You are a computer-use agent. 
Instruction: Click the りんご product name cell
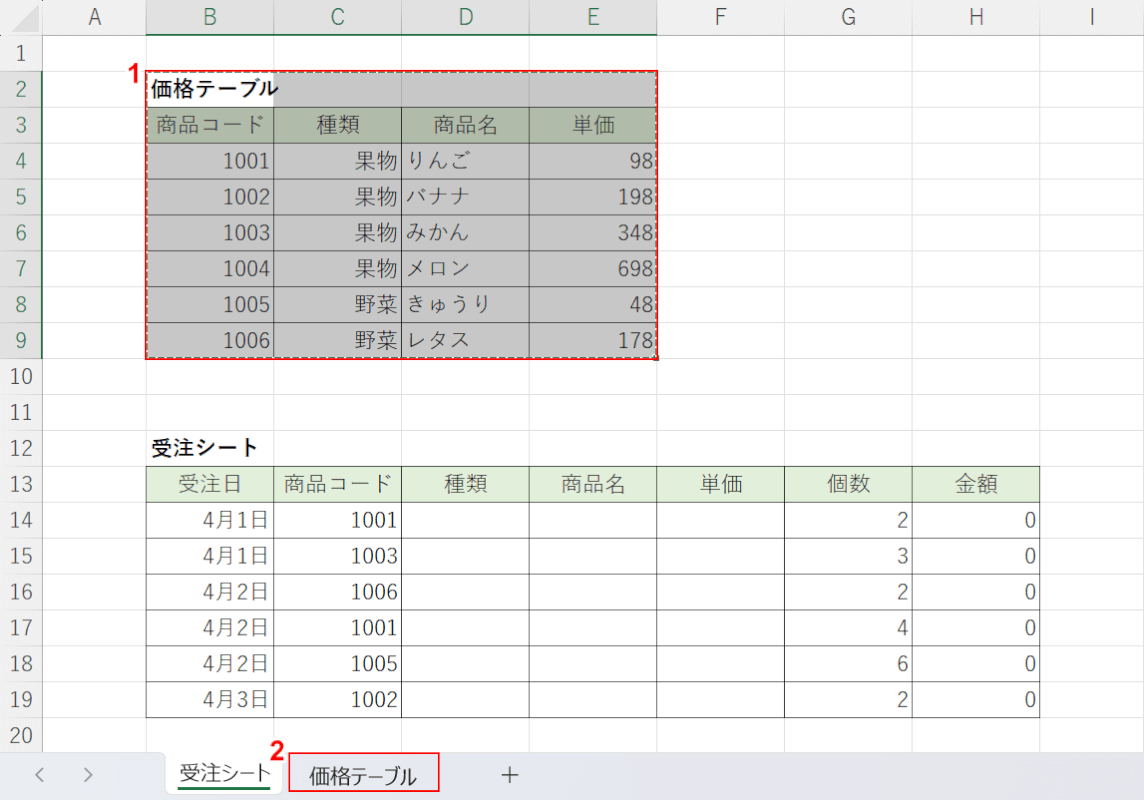465,161
